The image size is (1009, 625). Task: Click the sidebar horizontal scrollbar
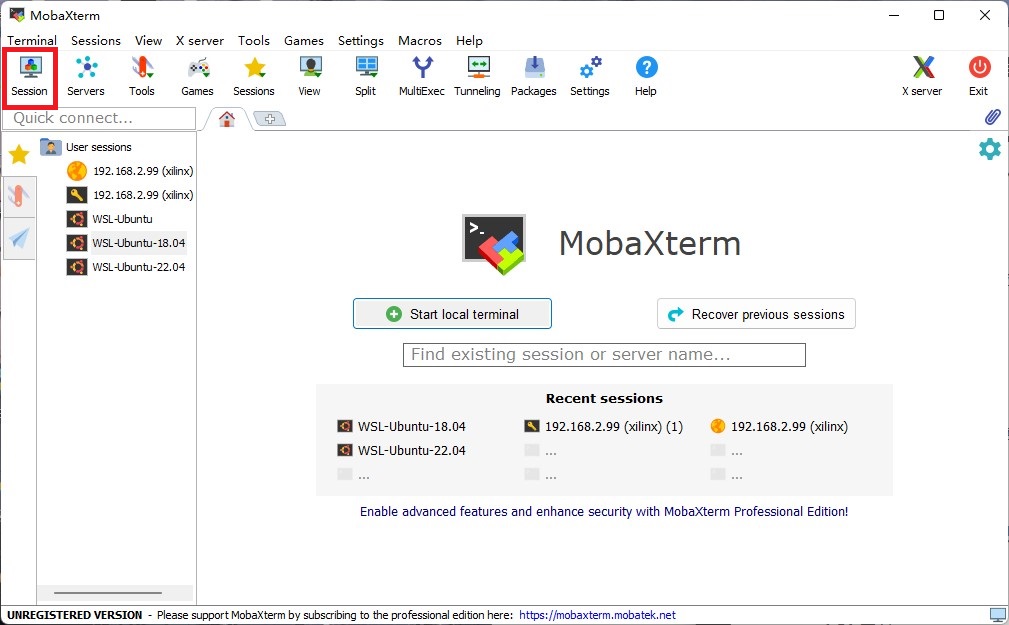tap(108, 593)
